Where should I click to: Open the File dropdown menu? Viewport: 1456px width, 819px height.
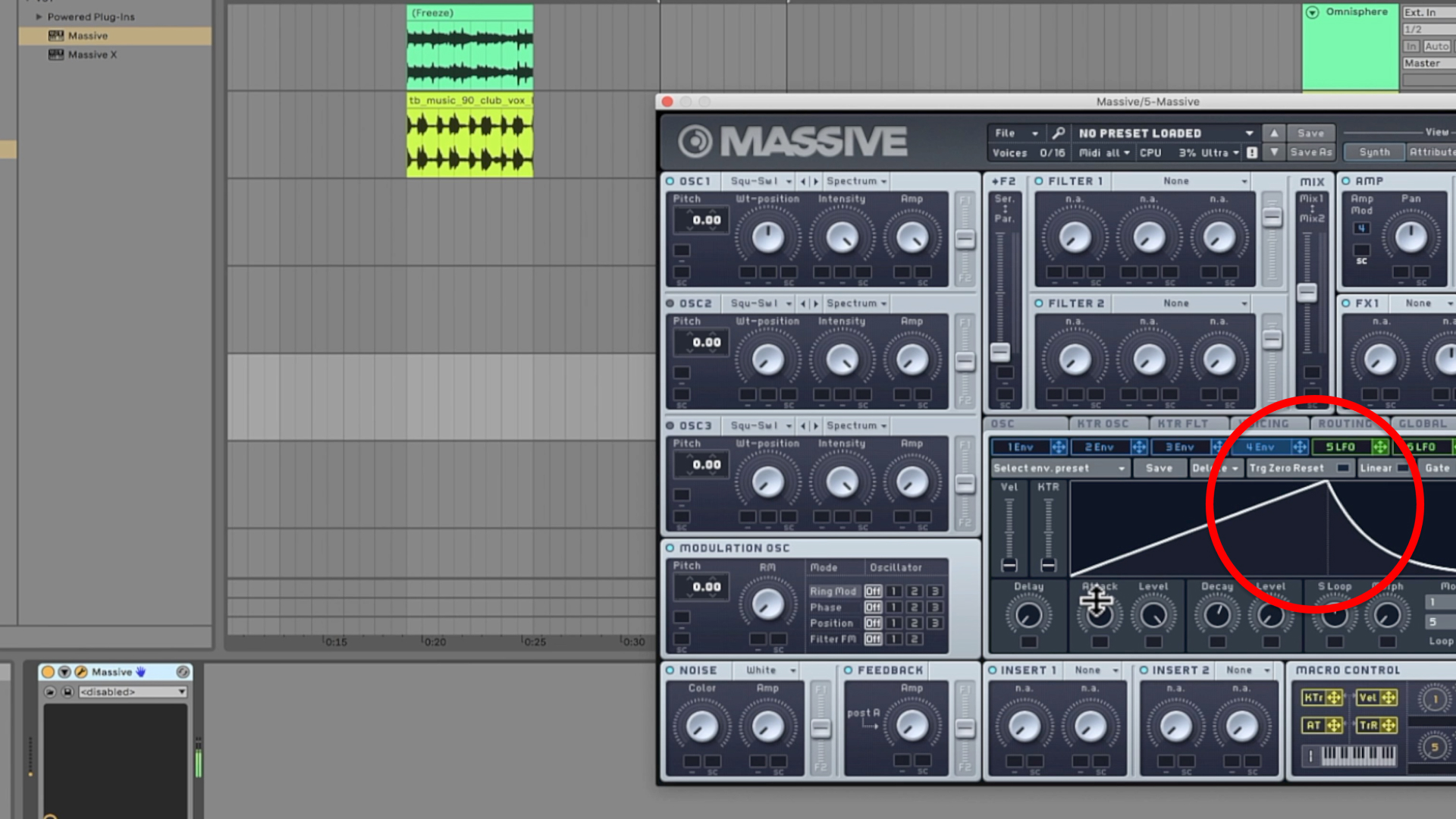[1016, 133]
